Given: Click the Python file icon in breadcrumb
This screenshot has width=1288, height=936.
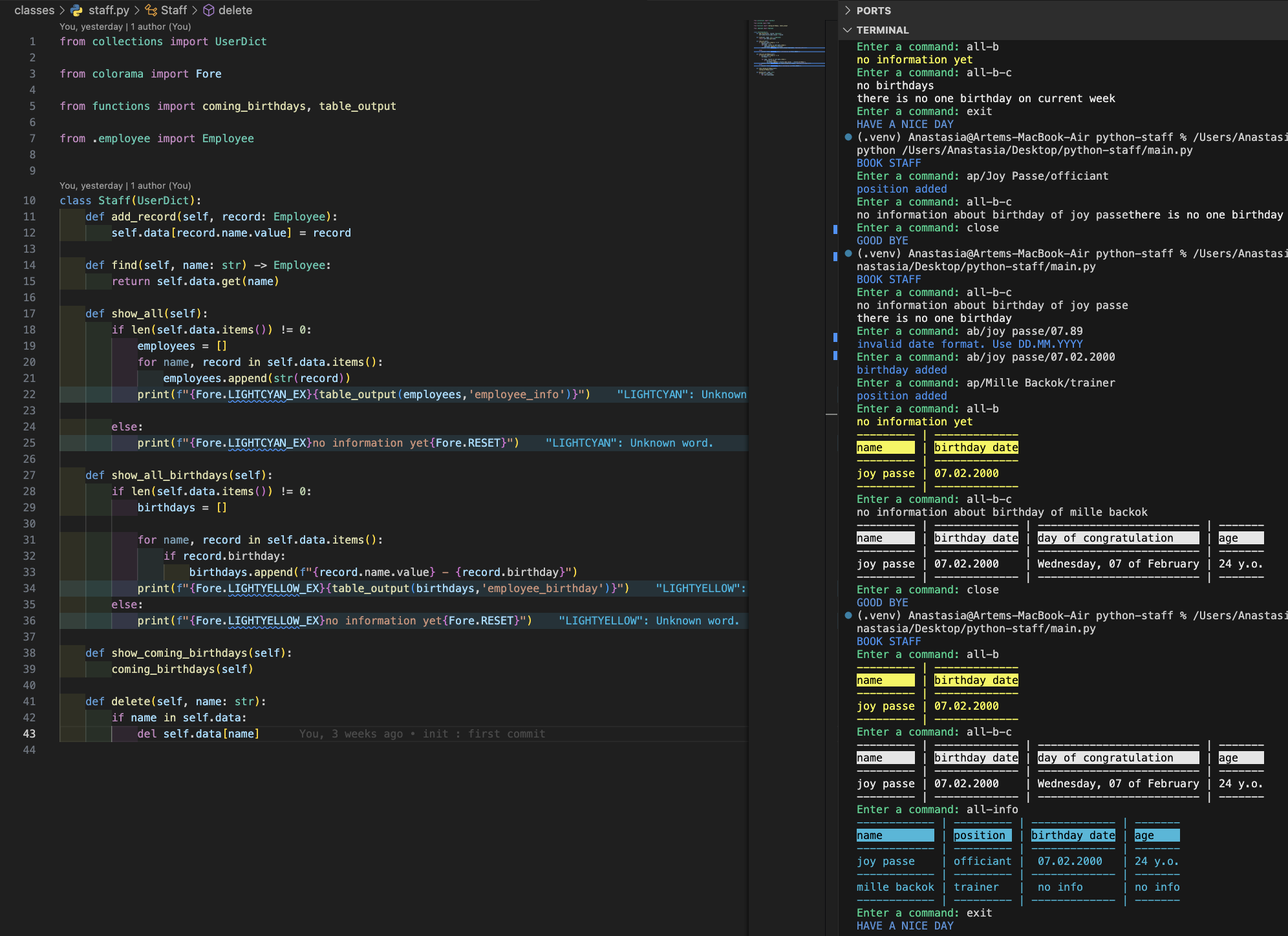Looking at the screenshot, I should (x=77, y=10).
